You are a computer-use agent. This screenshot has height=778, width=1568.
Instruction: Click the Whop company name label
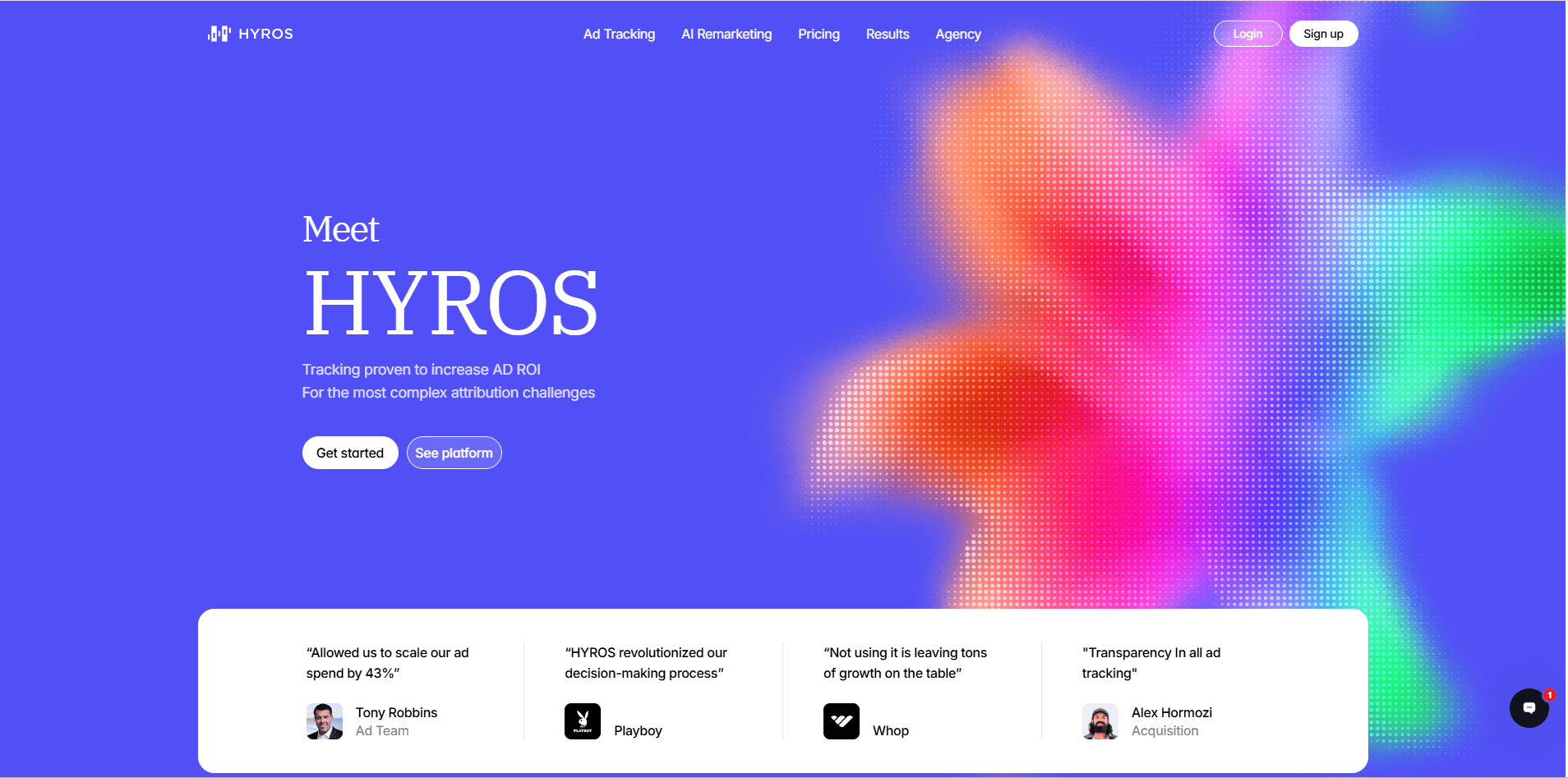pyautogui.click(x=890, y=730)
